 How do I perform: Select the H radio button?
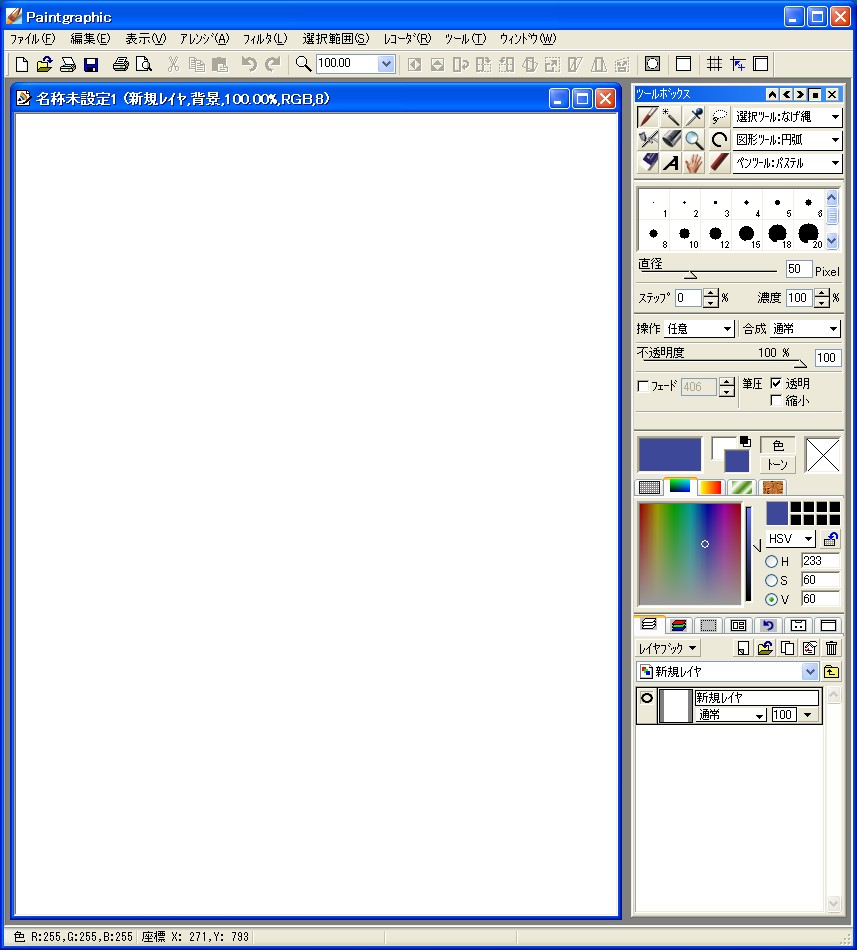coord(772,562)
